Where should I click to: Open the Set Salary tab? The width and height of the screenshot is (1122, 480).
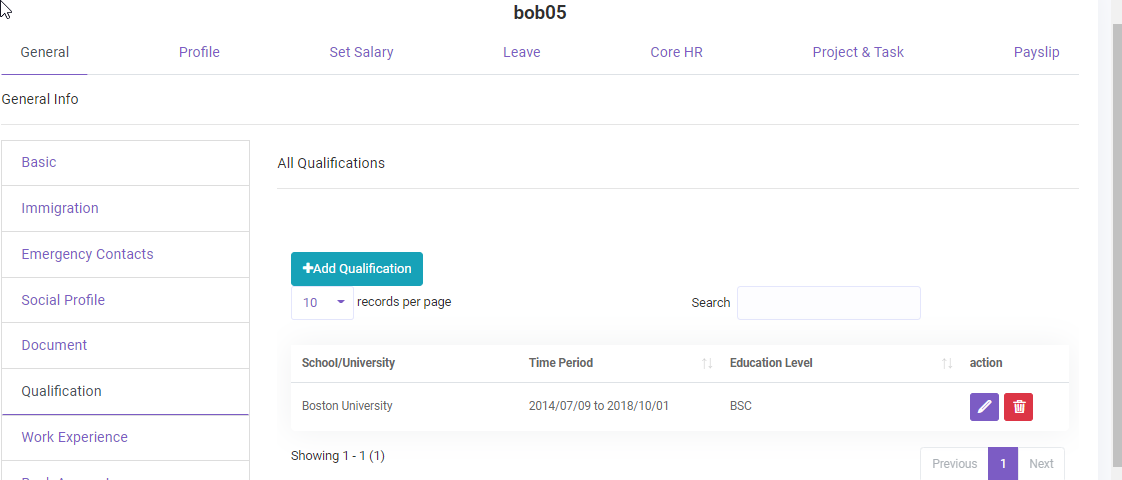(361, 52)
